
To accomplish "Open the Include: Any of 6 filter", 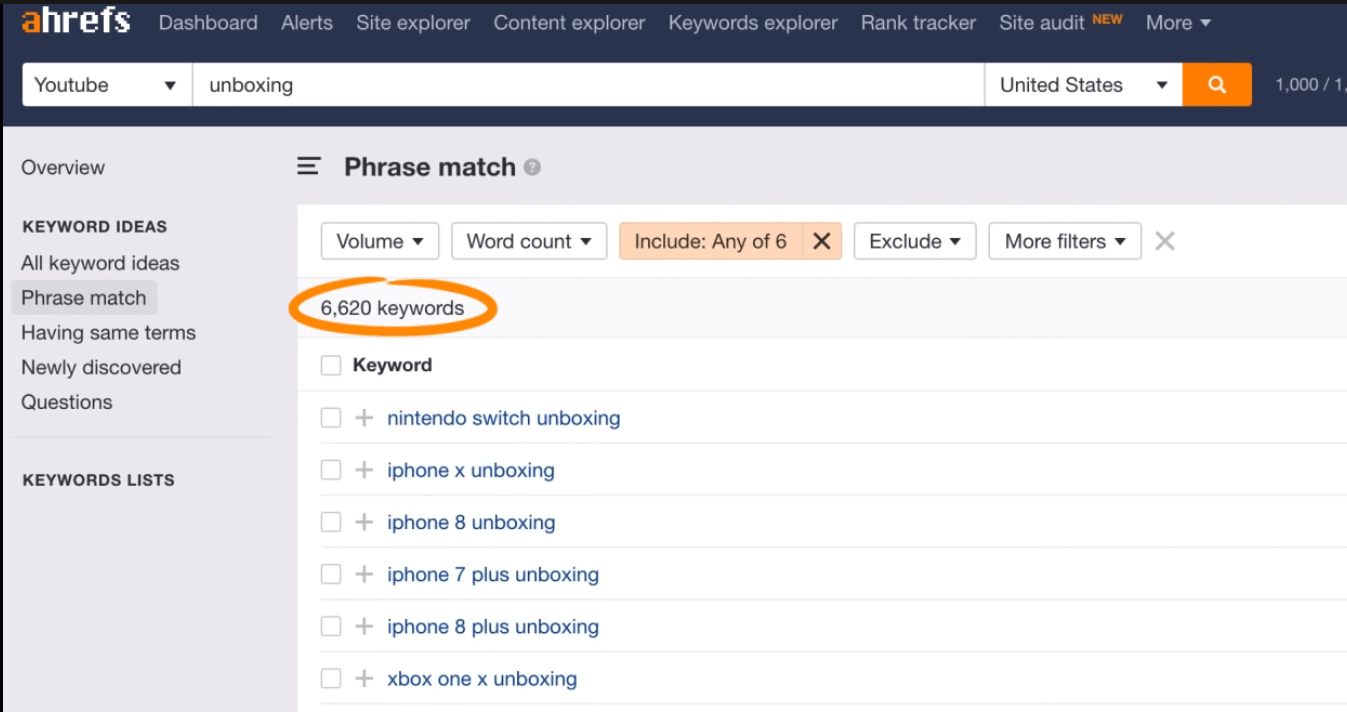I will coord(711,241).
